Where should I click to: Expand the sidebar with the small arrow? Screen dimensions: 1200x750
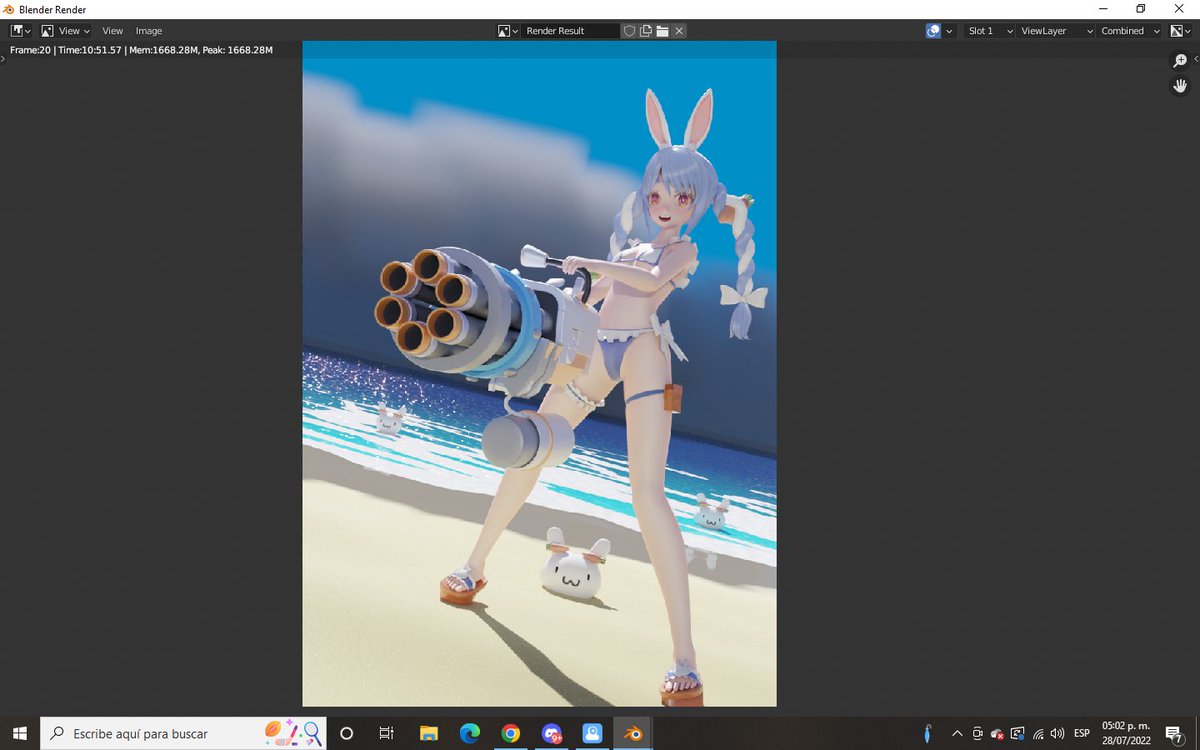[x=1195, y=59]
